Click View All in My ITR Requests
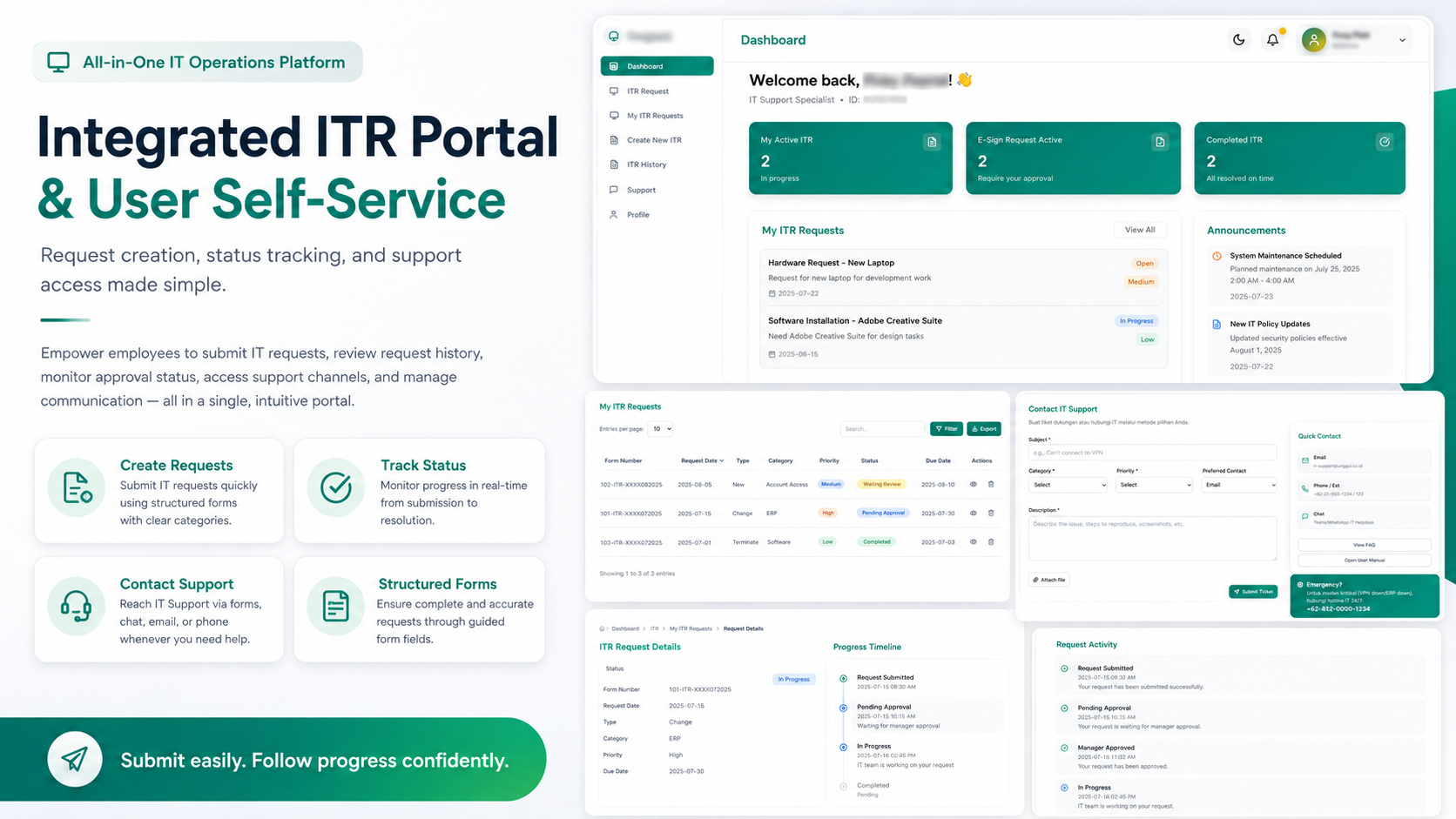 pyautogui.click(x=1140, y=230)
